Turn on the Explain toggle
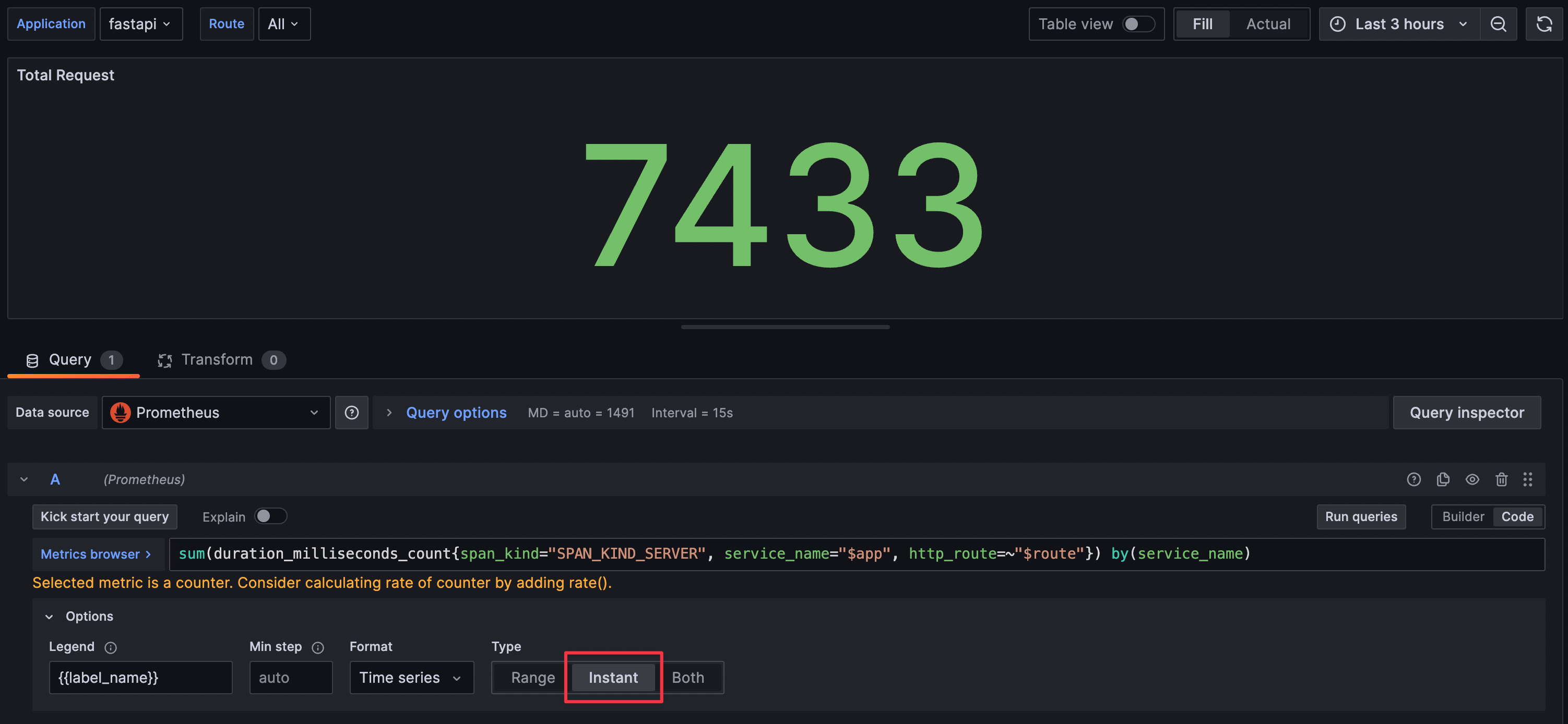1568x724 pixels. click(270, 516)
